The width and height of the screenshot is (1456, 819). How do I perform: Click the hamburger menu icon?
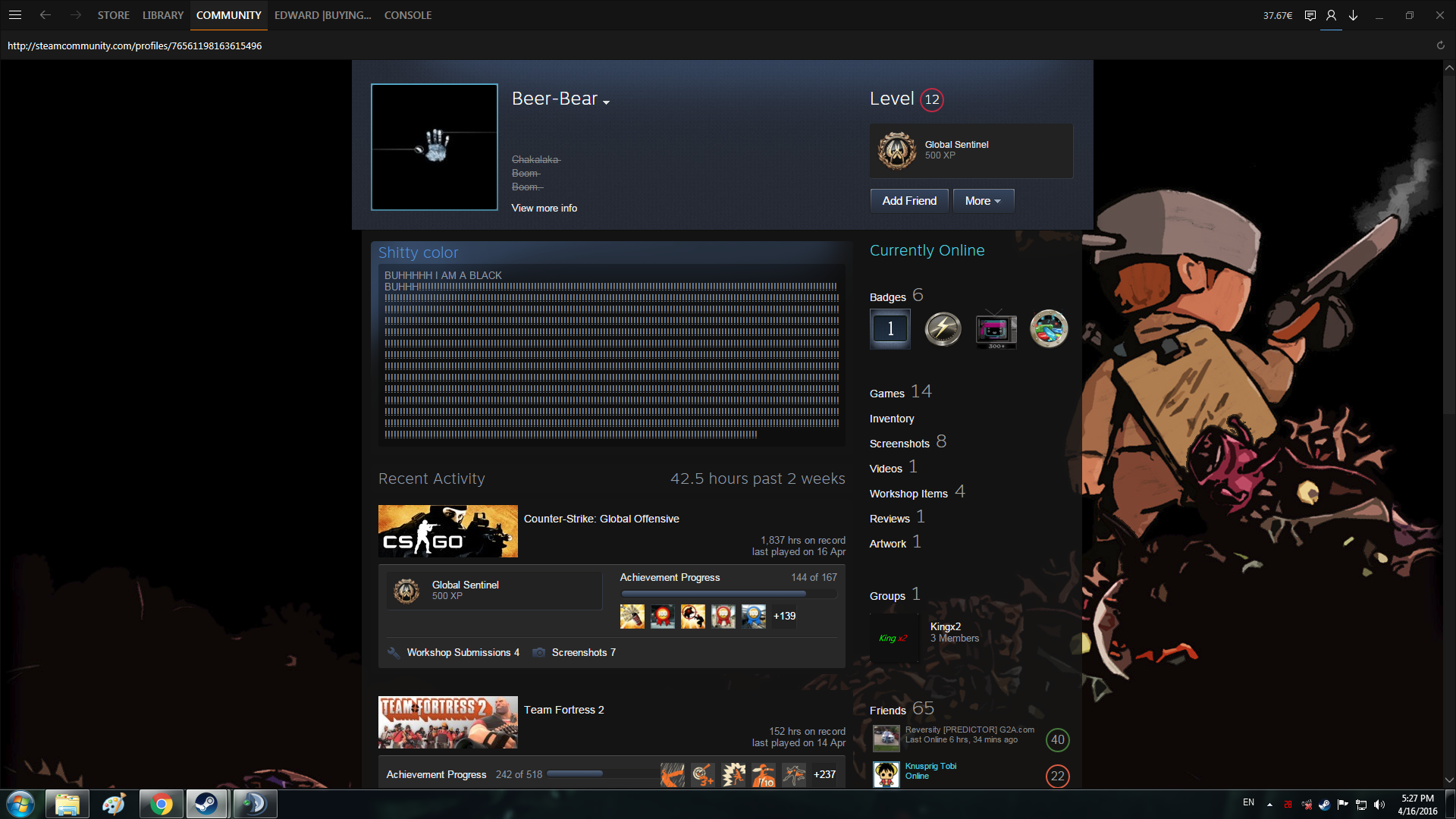[x=15, y=15]
